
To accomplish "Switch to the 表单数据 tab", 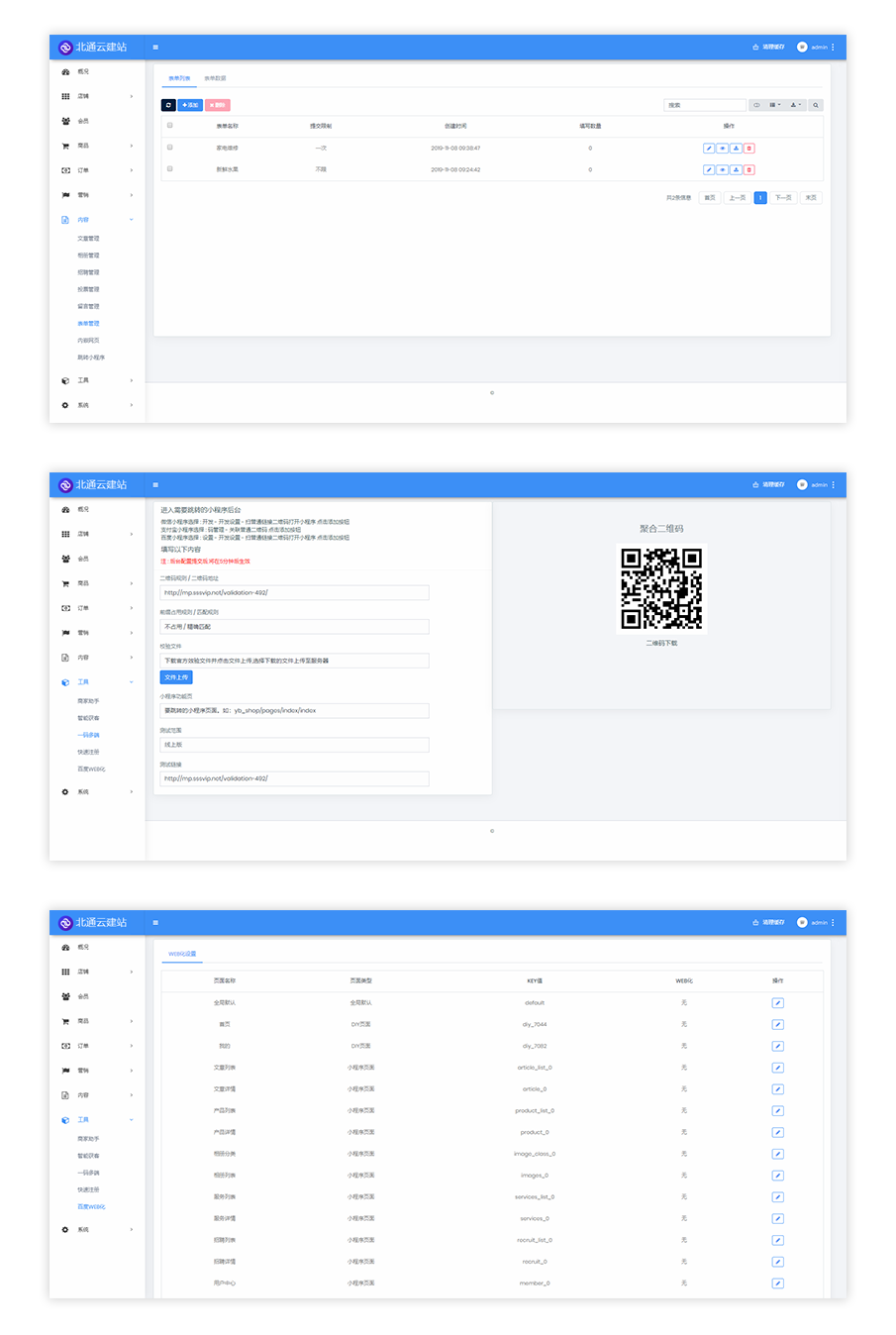I will coord(215,78).
